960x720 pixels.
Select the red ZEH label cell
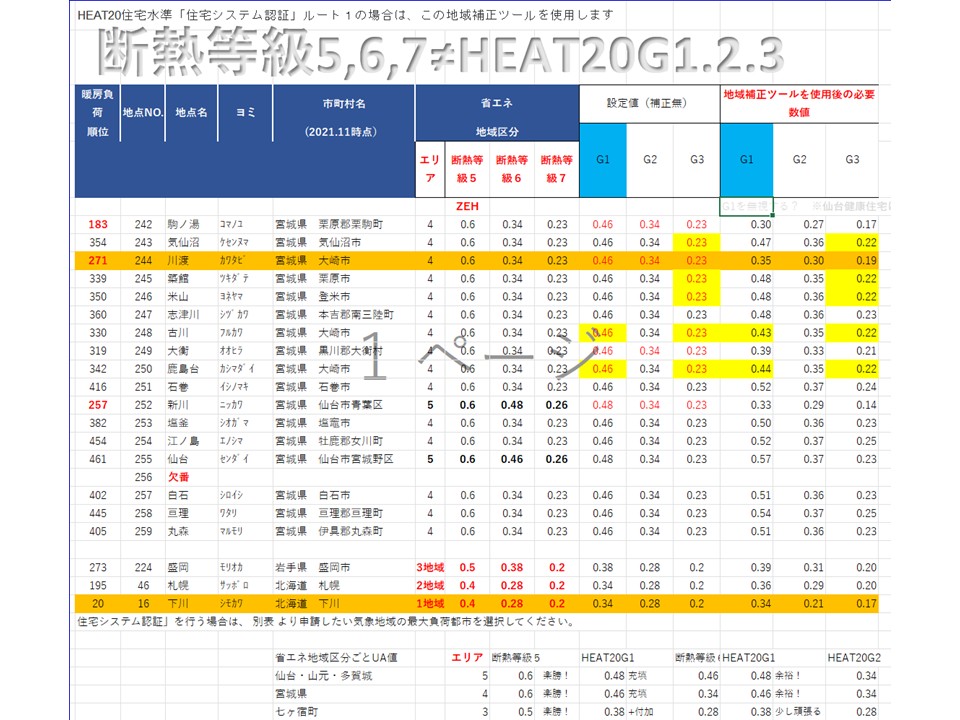pyautogui.click(x=468, y=205)
